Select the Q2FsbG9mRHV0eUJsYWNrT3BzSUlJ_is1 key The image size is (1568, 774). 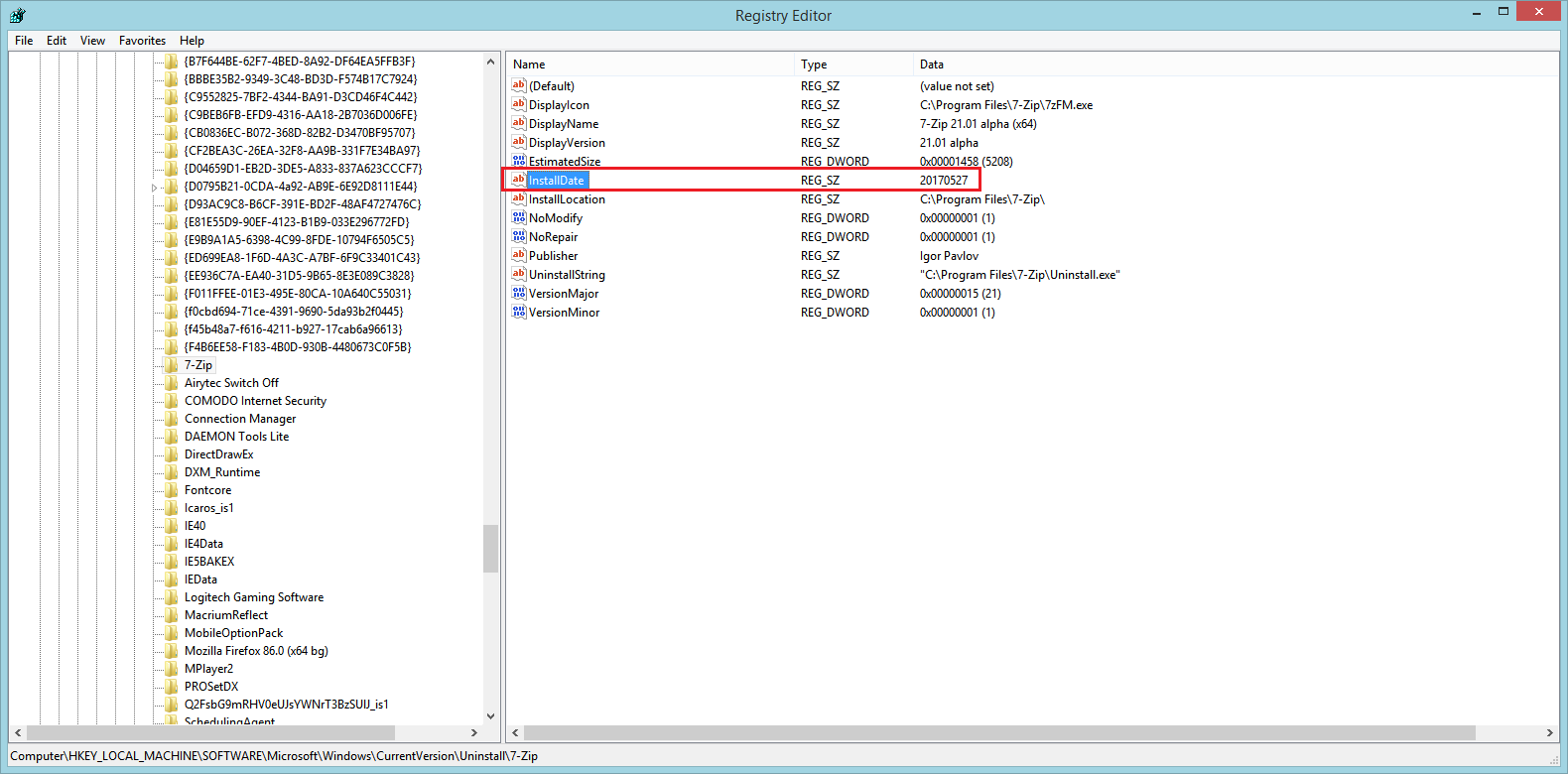(x=287, y=705)
